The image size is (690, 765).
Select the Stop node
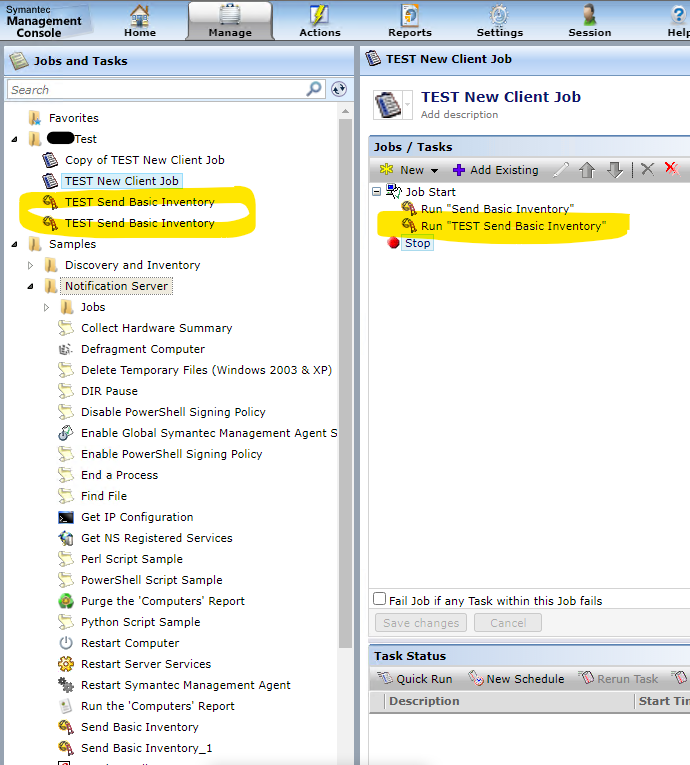click(417, 243)
